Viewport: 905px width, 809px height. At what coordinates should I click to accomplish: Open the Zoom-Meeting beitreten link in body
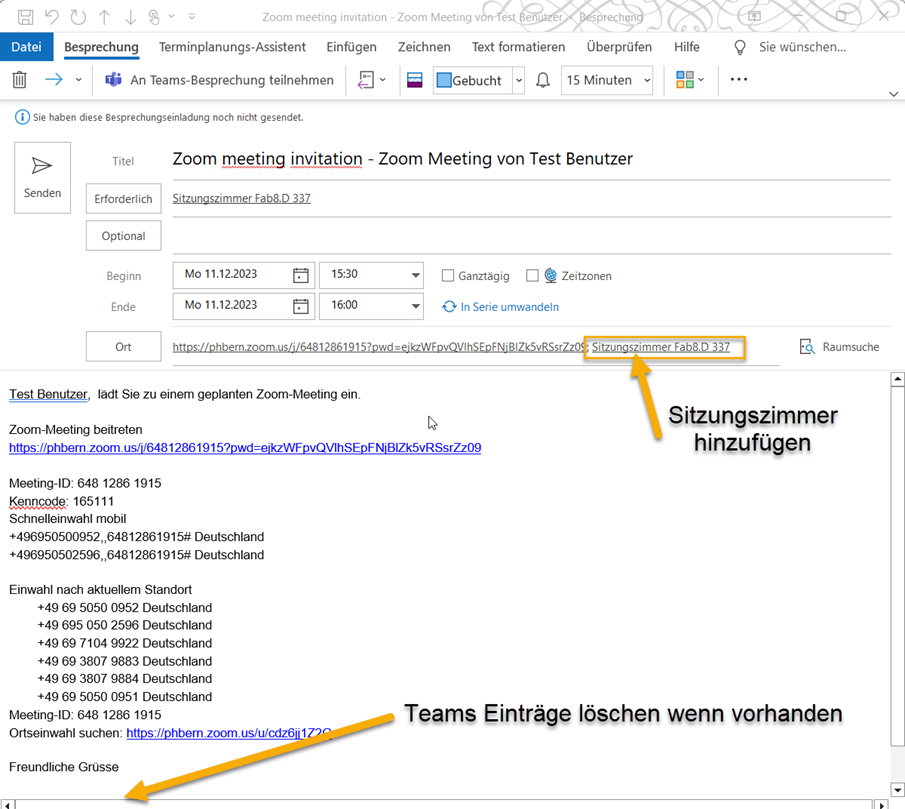click(245, 448)
